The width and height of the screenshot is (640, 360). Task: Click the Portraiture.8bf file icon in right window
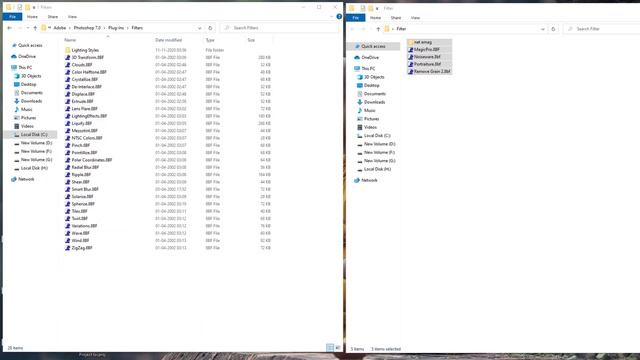(x=411, y=64)
